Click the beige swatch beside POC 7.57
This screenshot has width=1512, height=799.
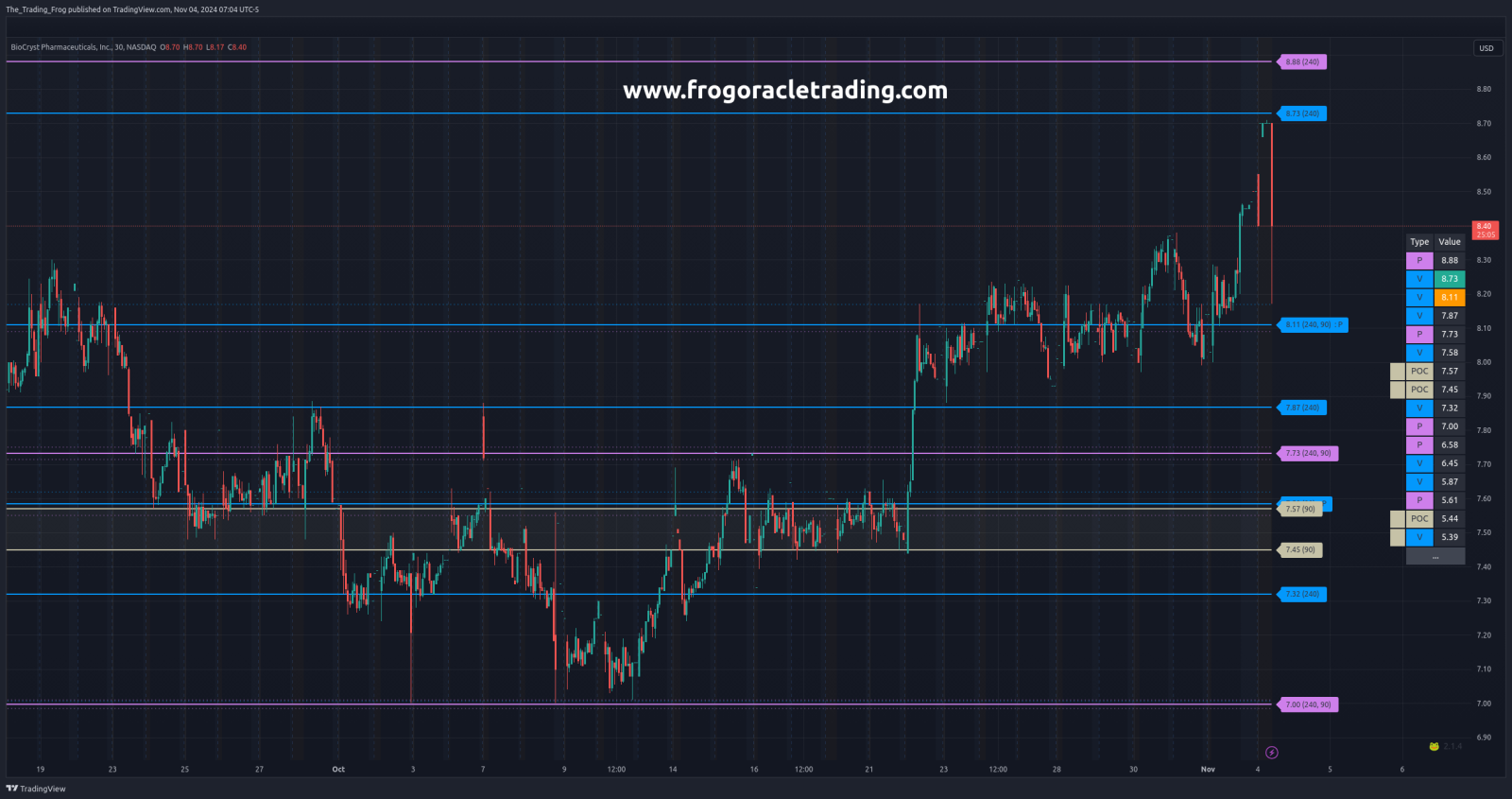tap(1398, 372)
